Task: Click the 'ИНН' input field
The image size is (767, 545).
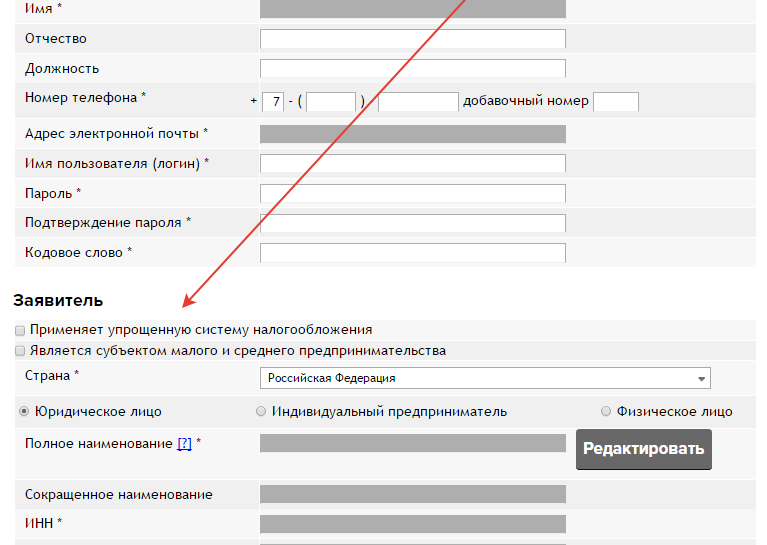Action: coord(412,523)
